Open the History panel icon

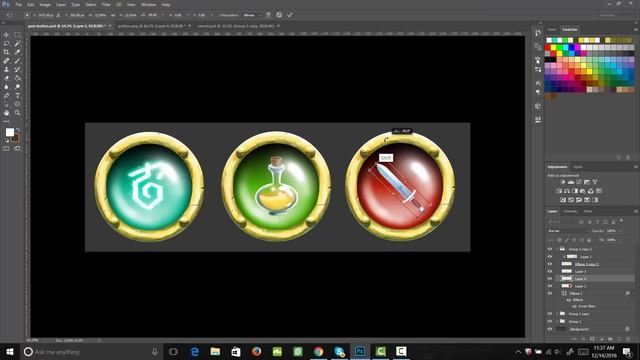538,33
